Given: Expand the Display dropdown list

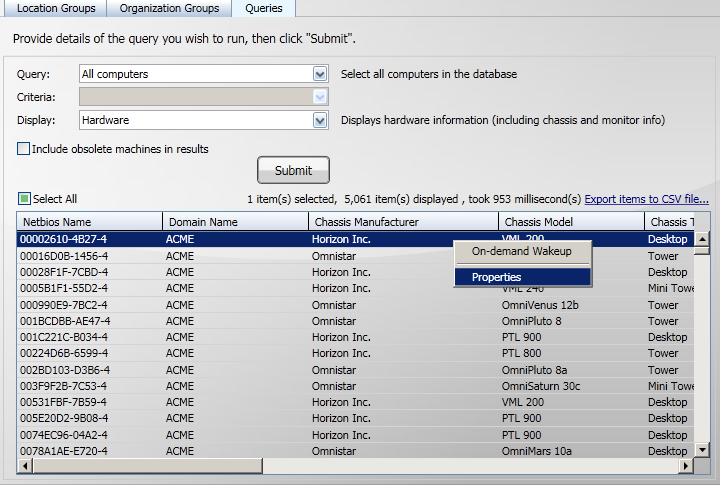Looking at the screenshot, I should (x=320, y=120).
